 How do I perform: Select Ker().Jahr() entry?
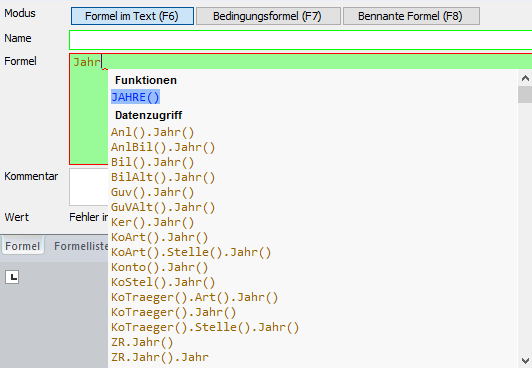(152, 222)
